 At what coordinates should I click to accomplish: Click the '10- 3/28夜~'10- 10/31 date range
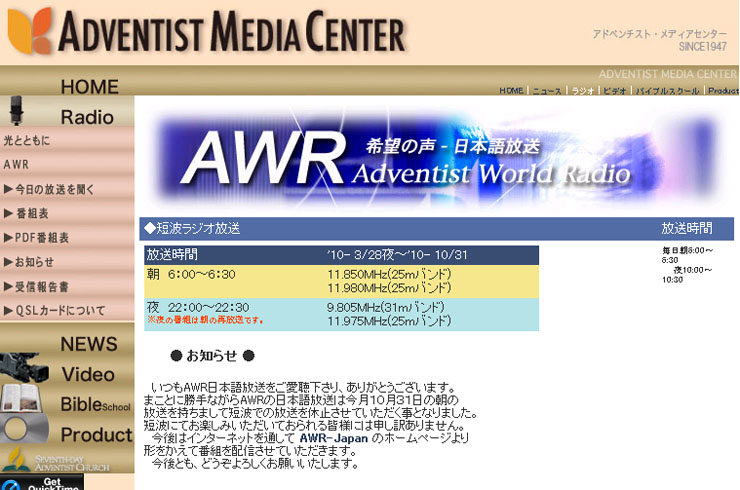(x=397, y=255)
